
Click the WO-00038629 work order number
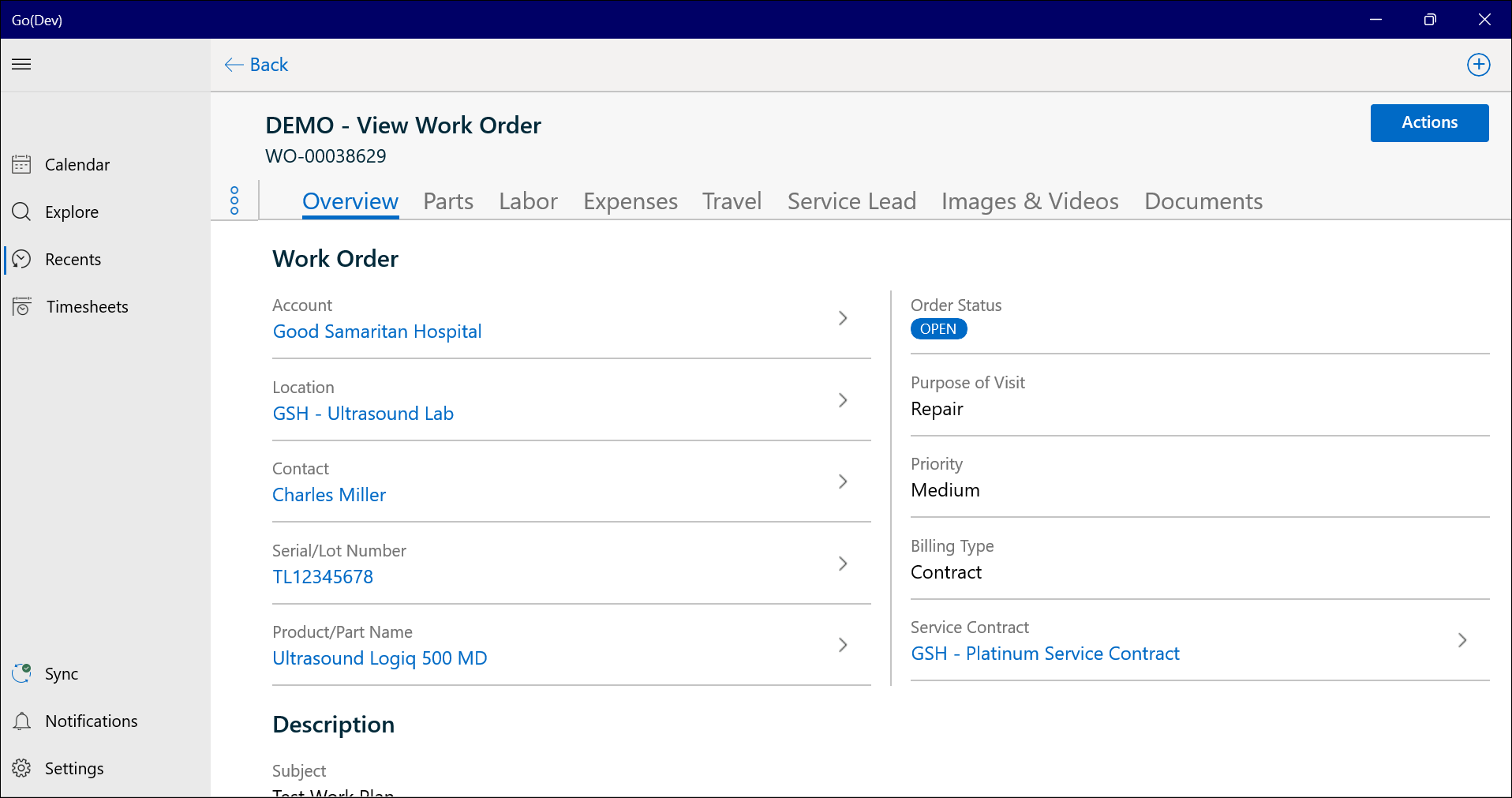(326, 156)
